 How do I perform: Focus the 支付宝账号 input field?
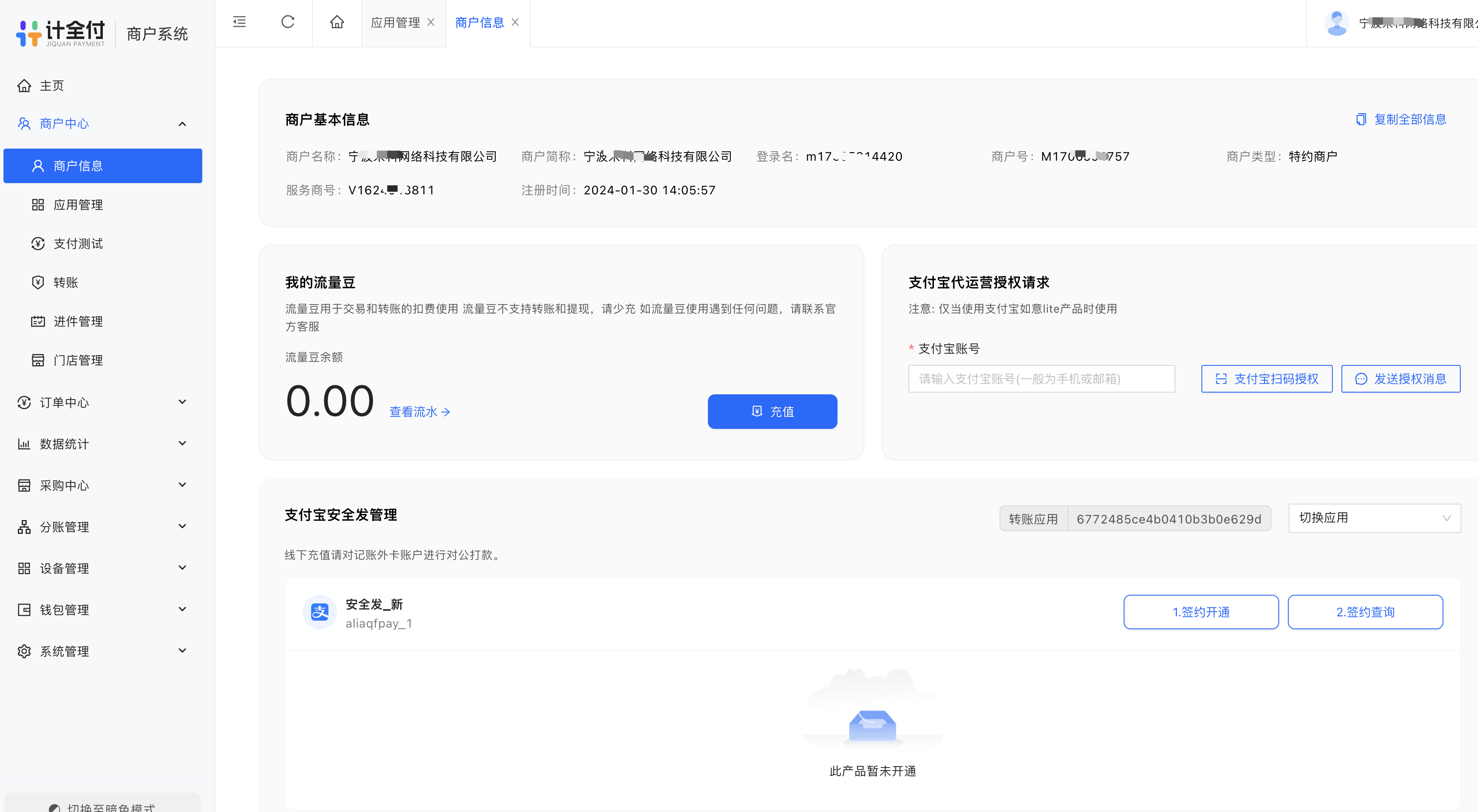point(1042,378)
